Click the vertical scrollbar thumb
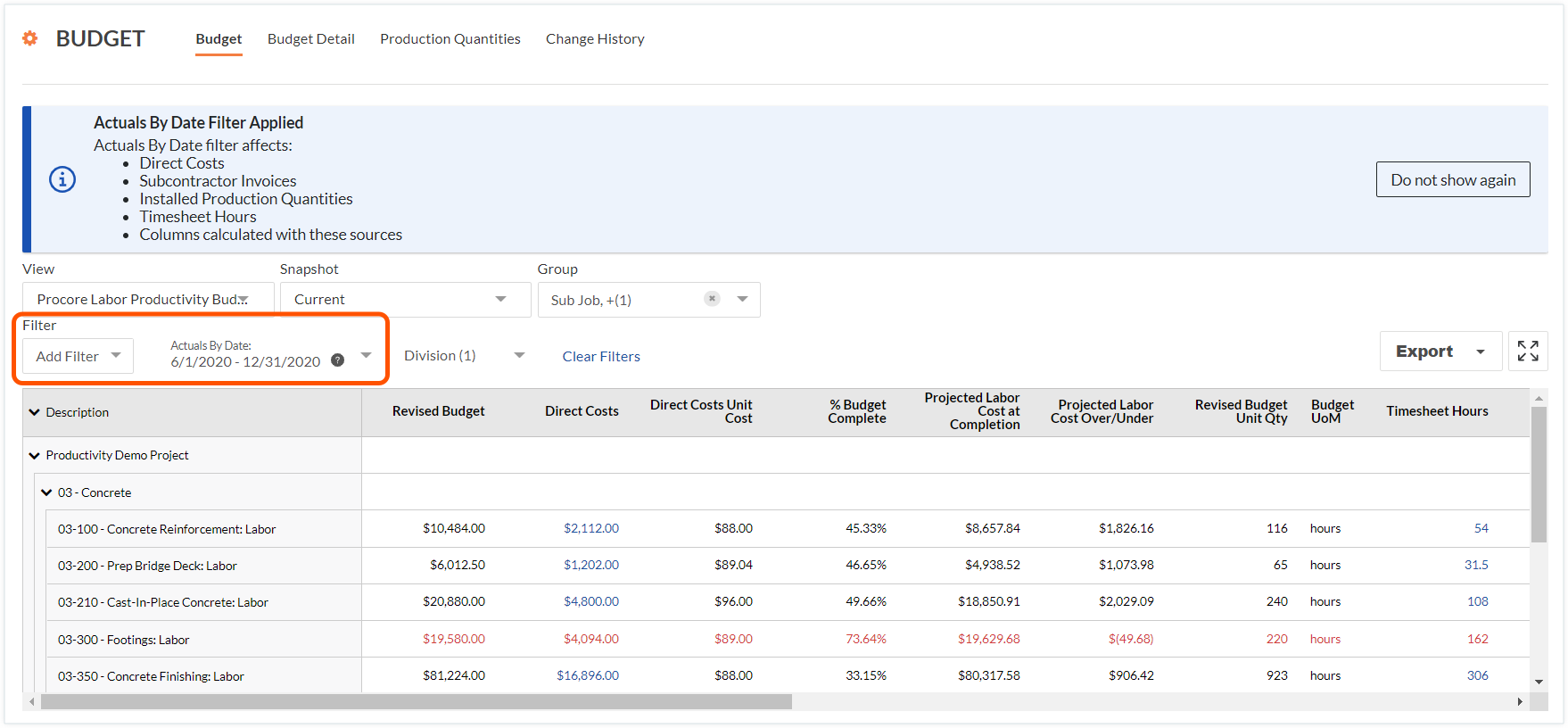Viewport: 1568px width, 728px height. point(1539,475)
